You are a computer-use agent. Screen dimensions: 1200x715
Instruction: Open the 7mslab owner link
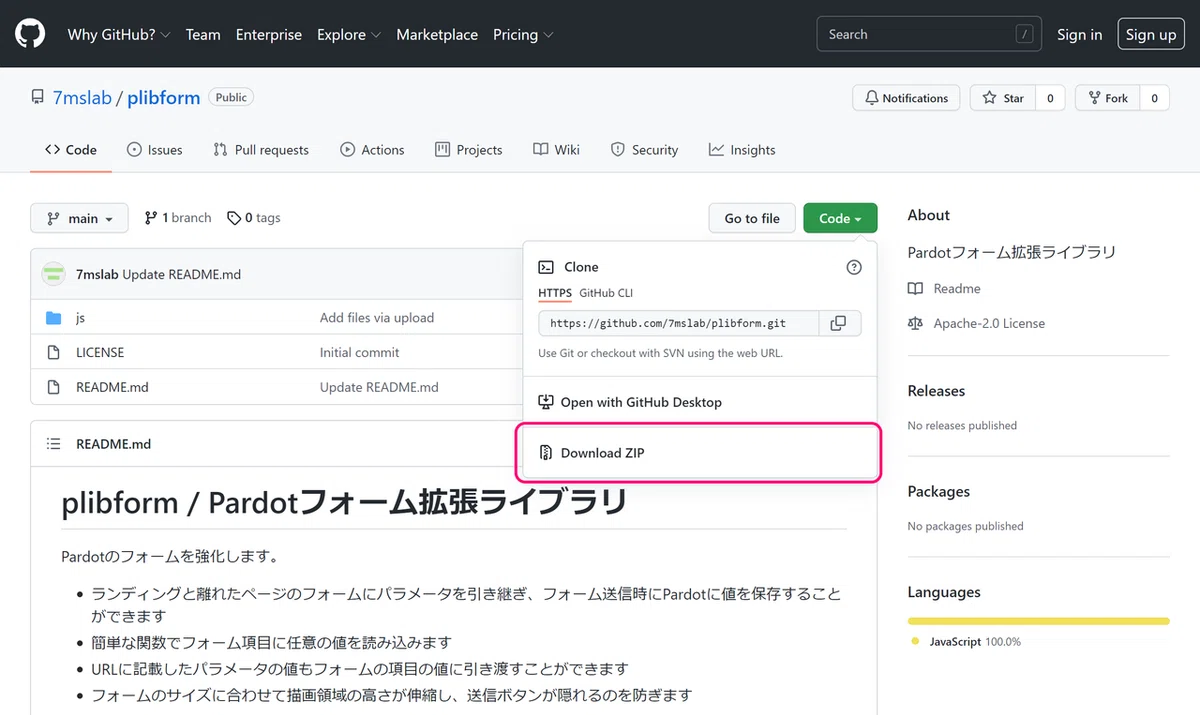82,98
